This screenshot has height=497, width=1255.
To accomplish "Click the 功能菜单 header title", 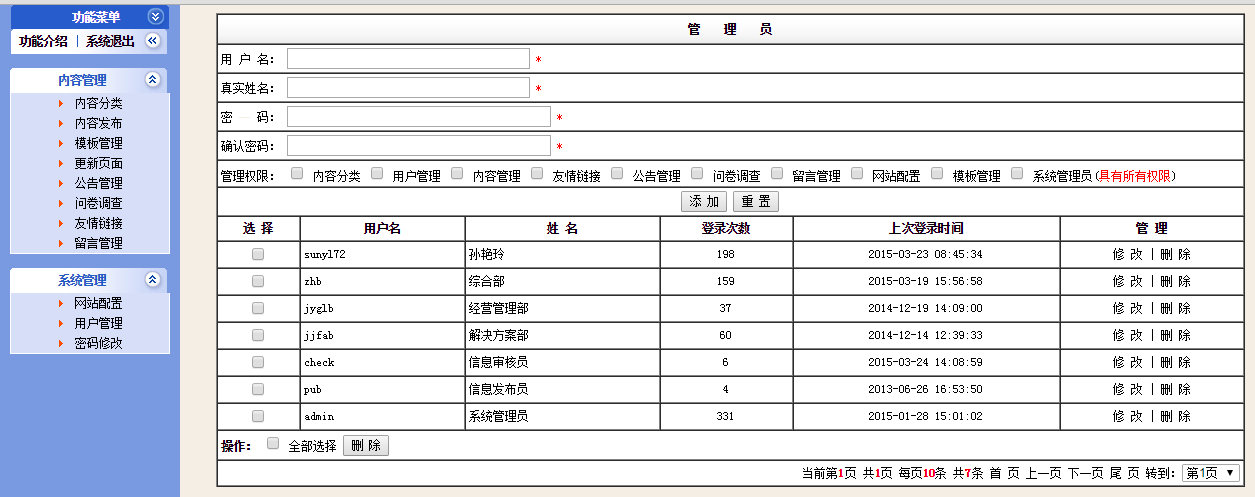I will coord(95,16).
